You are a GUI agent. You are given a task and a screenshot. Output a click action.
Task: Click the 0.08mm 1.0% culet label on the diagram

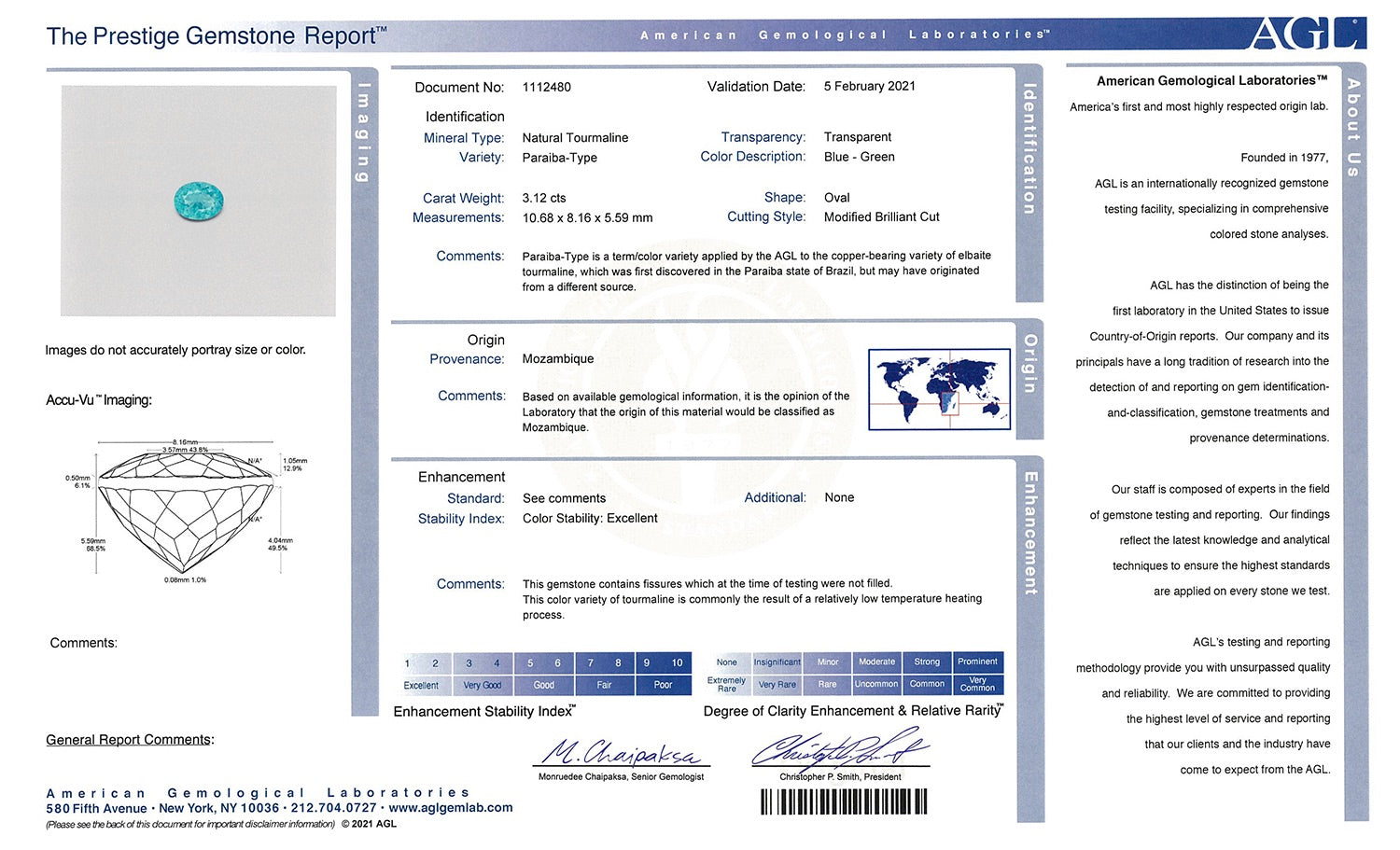pyautogui.click(x=185, y=580)
